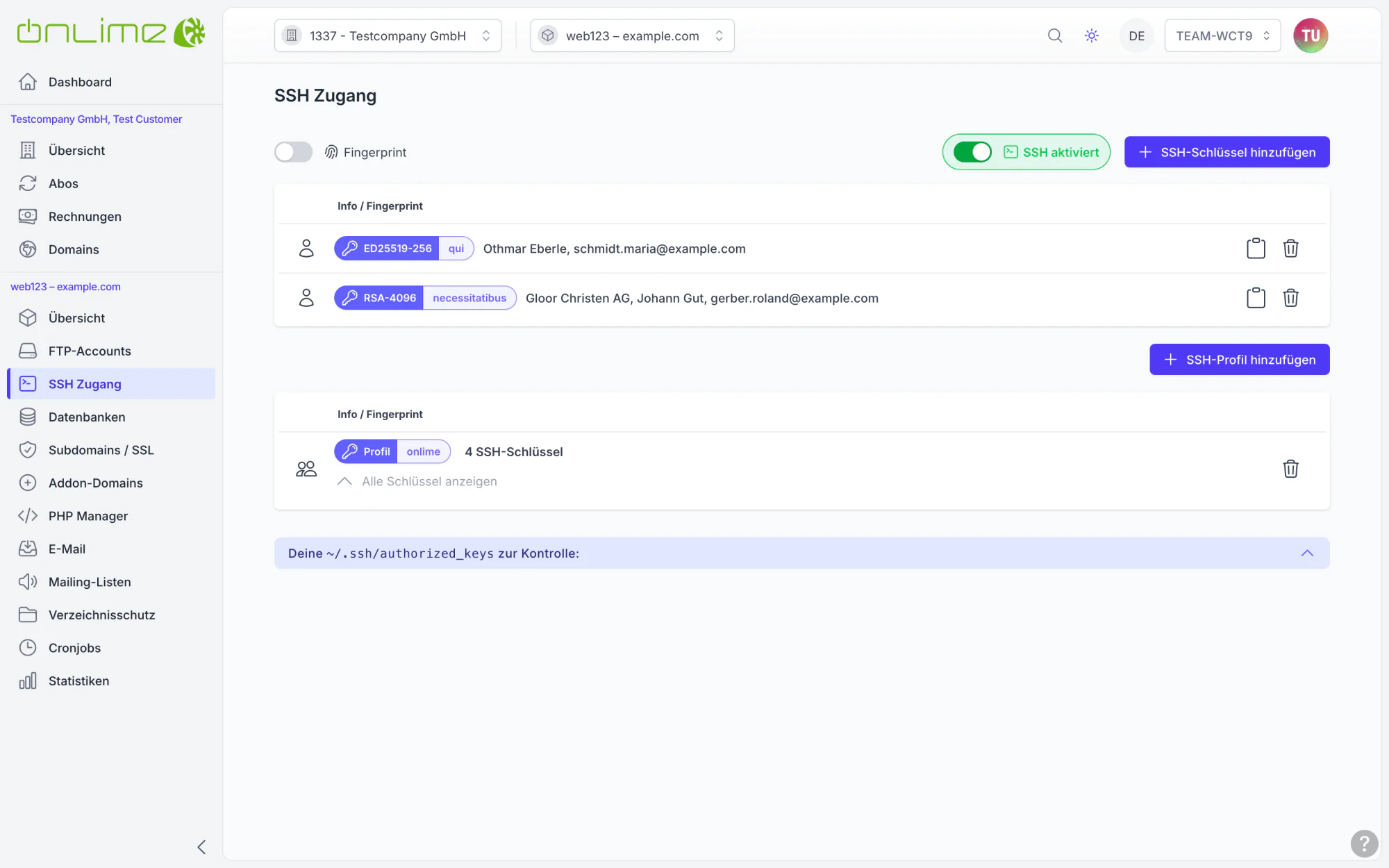Click the 4 SSH-Schlüssel text
This screenshot has width=1389, height=868.
[x=514, y=451]
